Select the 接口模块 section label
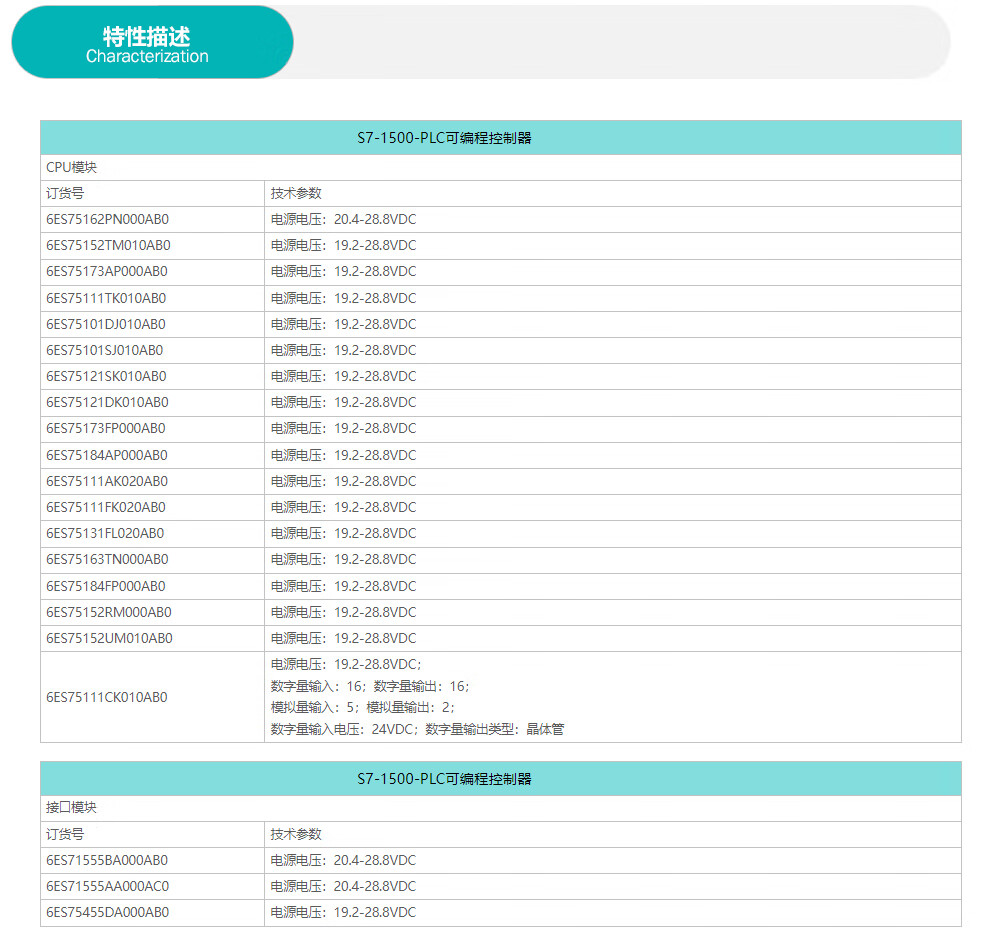 click(71, 808)
